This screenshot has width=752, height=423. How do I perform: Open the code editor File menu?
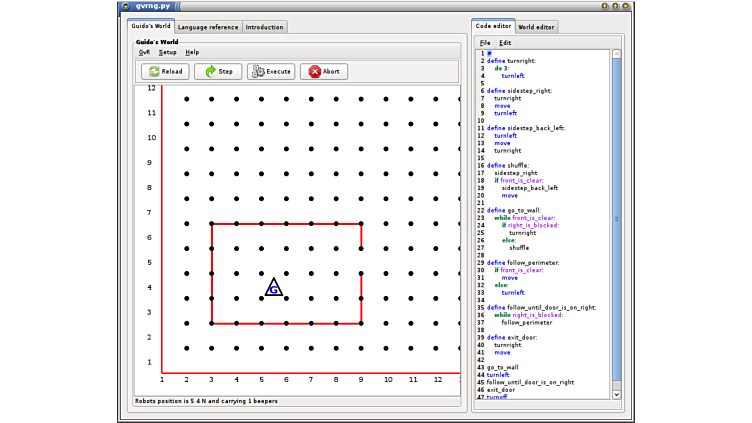tap(485, 43)
